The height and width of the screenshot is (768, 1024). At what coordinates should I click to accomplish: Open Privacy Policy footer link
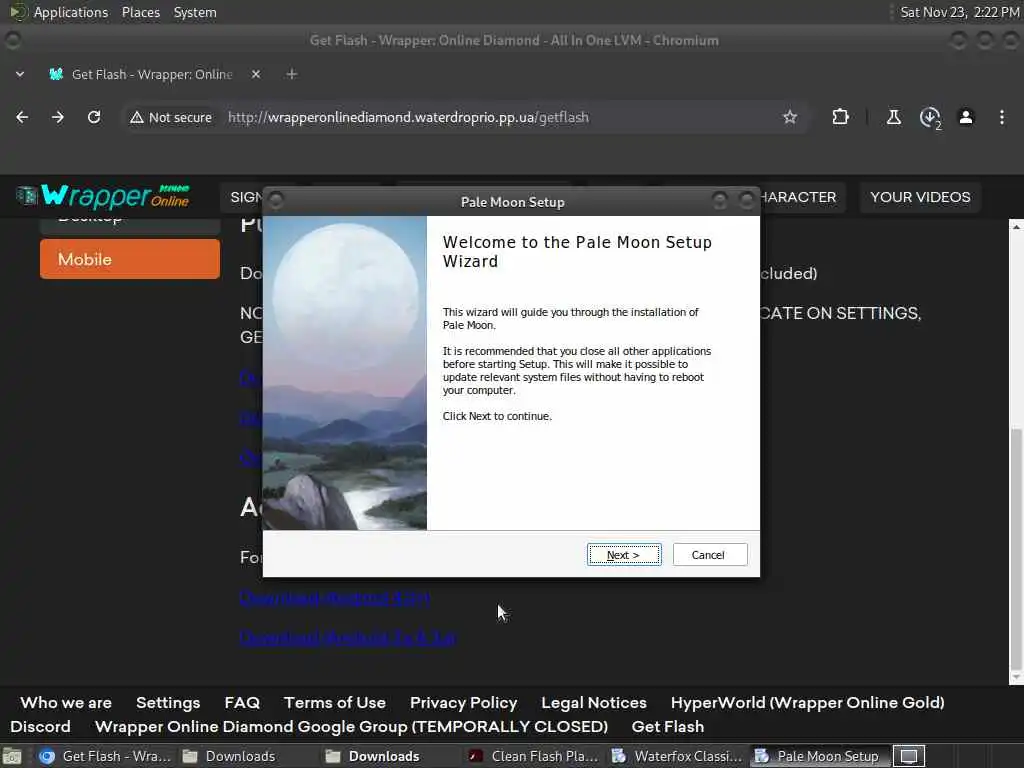[463, 703]
